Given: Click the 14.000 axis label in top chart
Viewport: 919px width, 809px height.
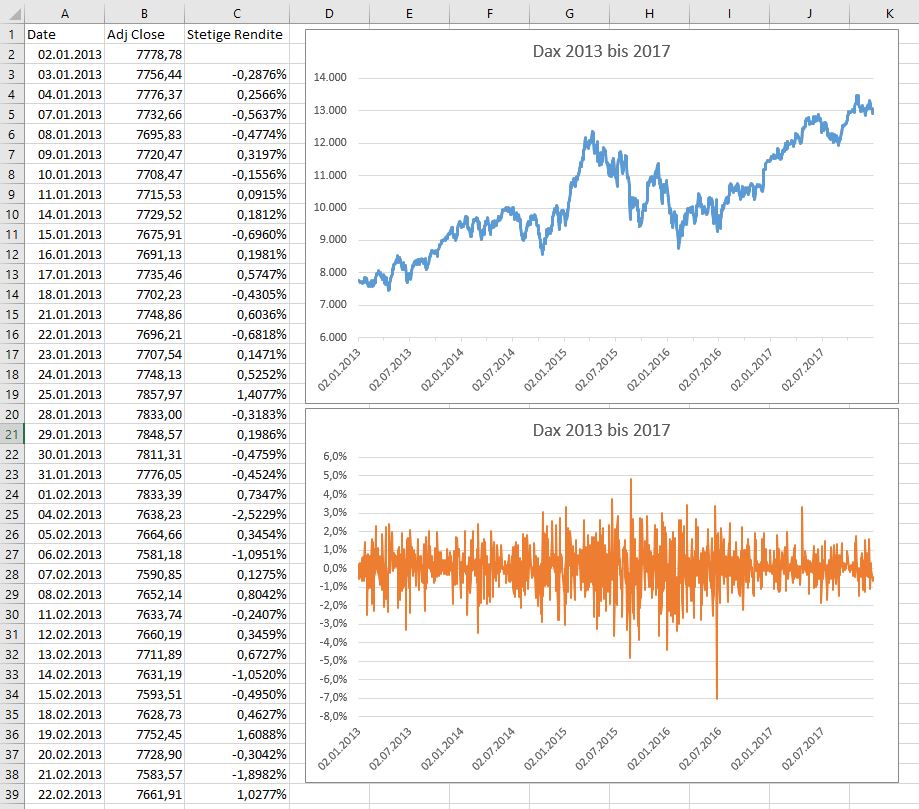Looking at the screenshot, I should coord(330,77).
